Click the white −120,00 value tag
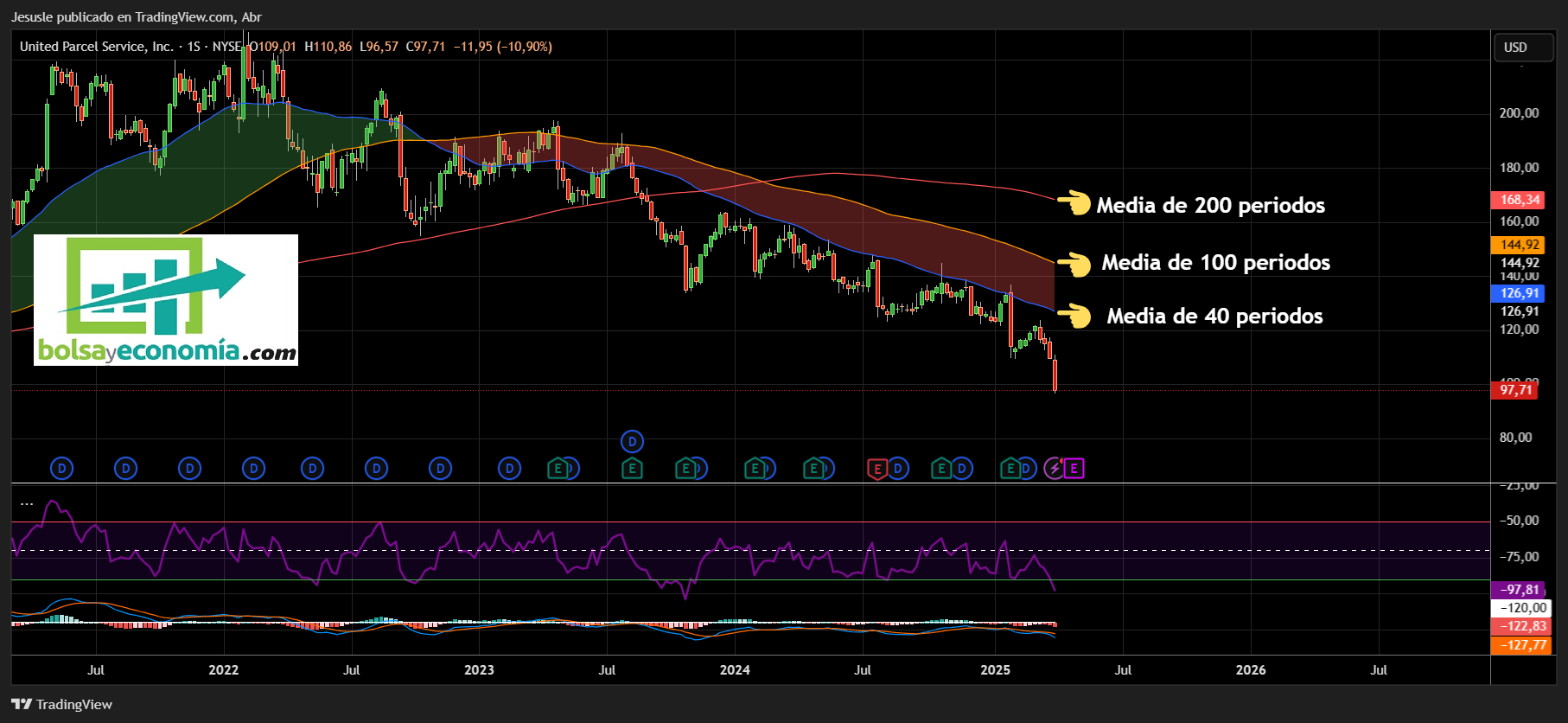This screenshot has height=723, width=1568. 1522,608
